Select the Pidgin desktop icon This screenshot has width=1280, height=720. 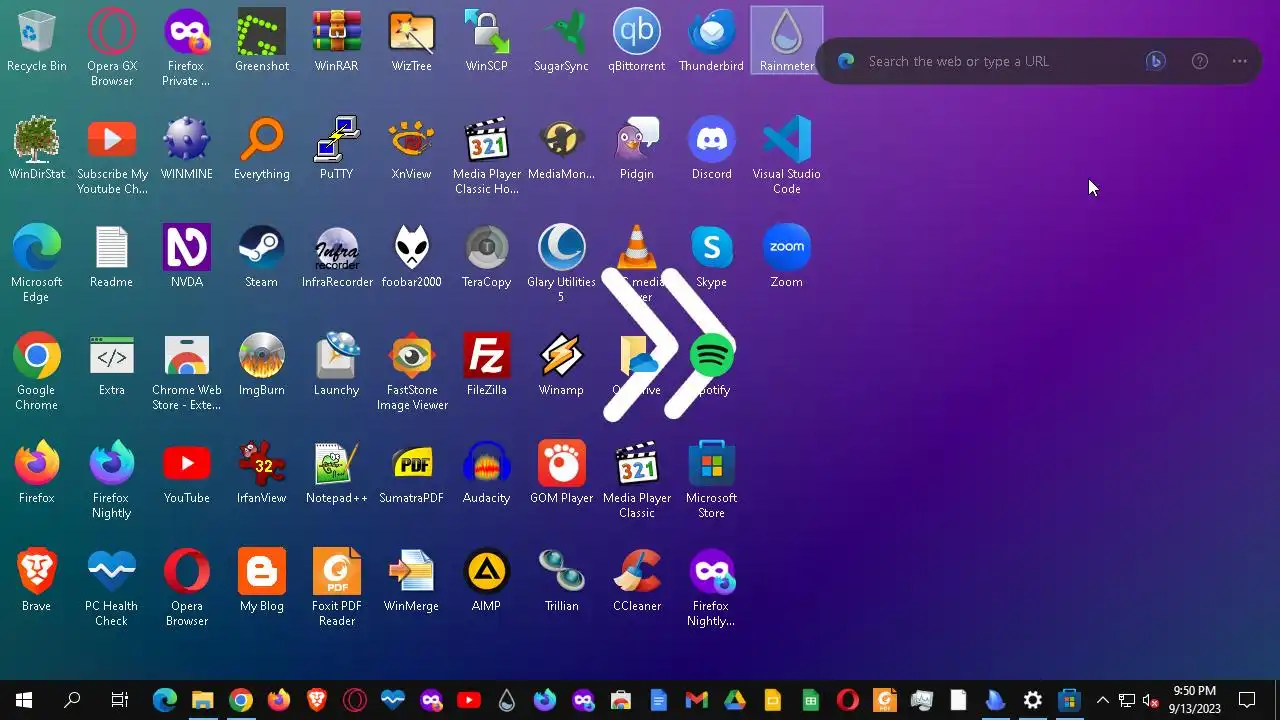(636, 149)
